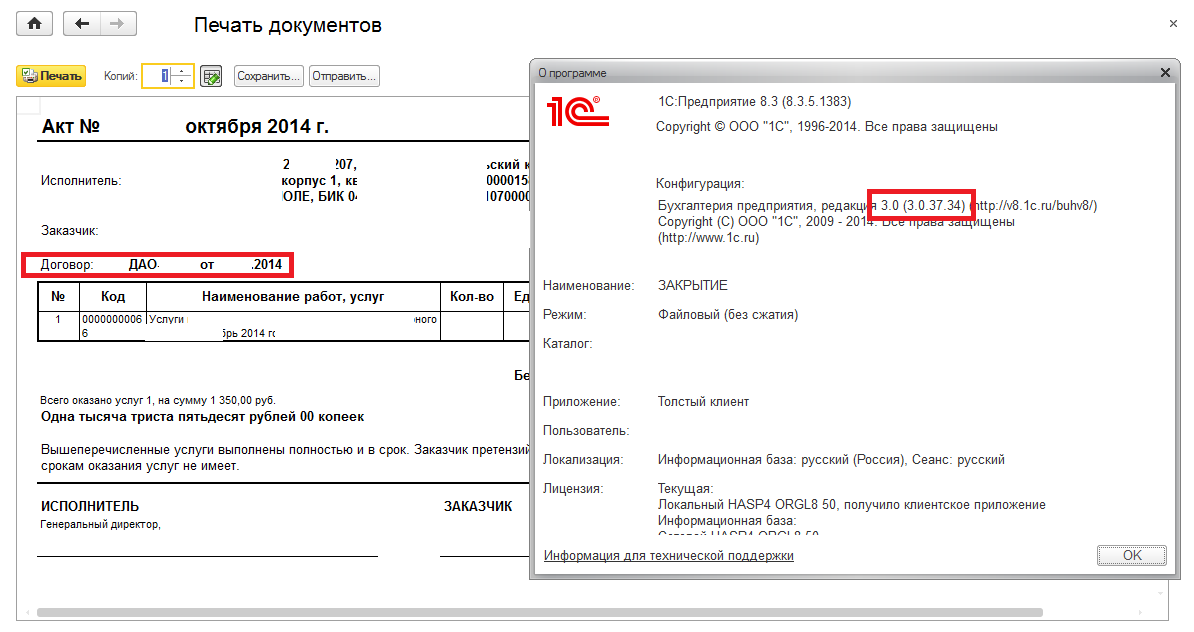Click the Печать button
The height and width of the screenshot is (632, 1194).
click(x=51, y=76)
